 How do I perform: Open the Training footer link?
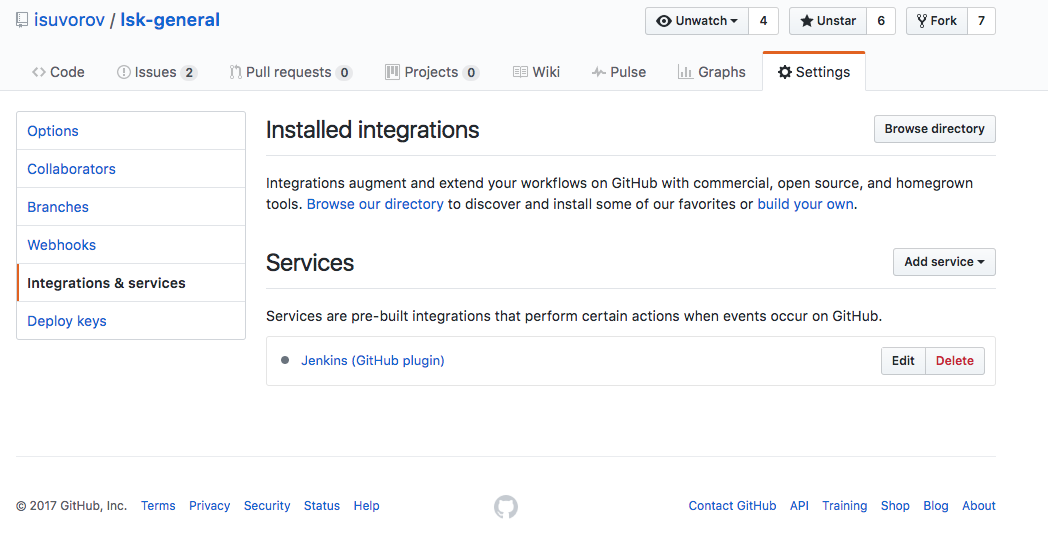point(845,506)
